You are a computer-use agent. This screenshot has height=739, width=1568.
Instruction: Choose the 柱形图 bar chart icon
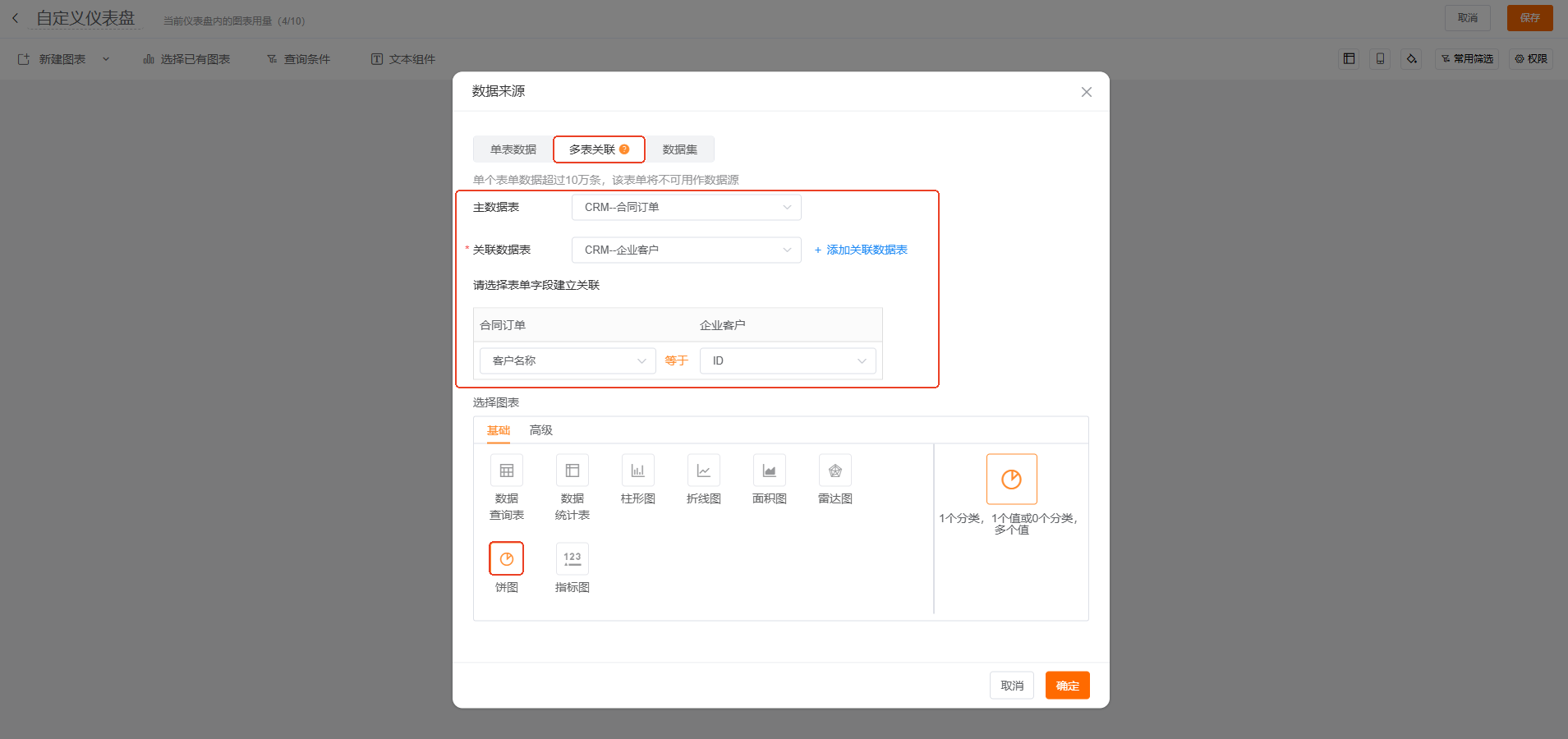[637, 471]
